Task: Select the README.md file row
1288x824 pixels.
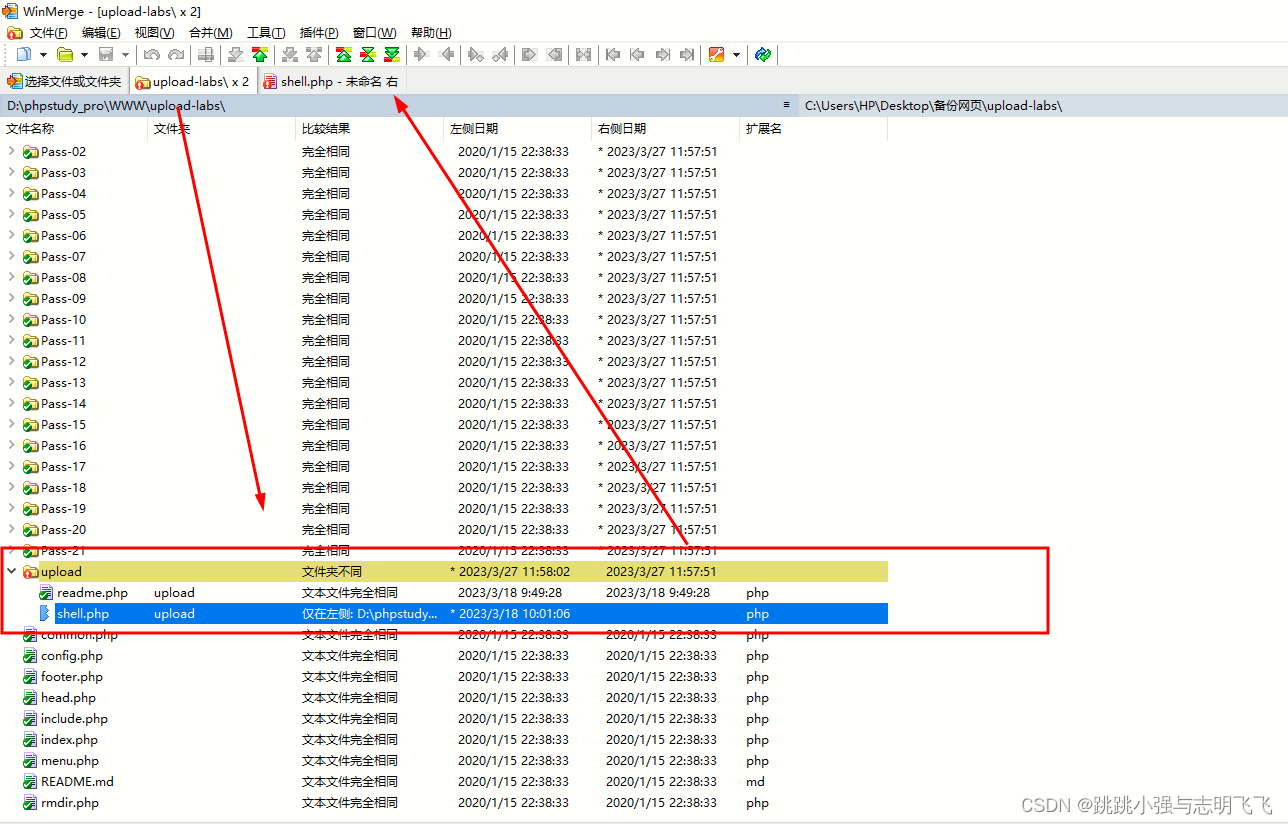Action: click(444, 781)
